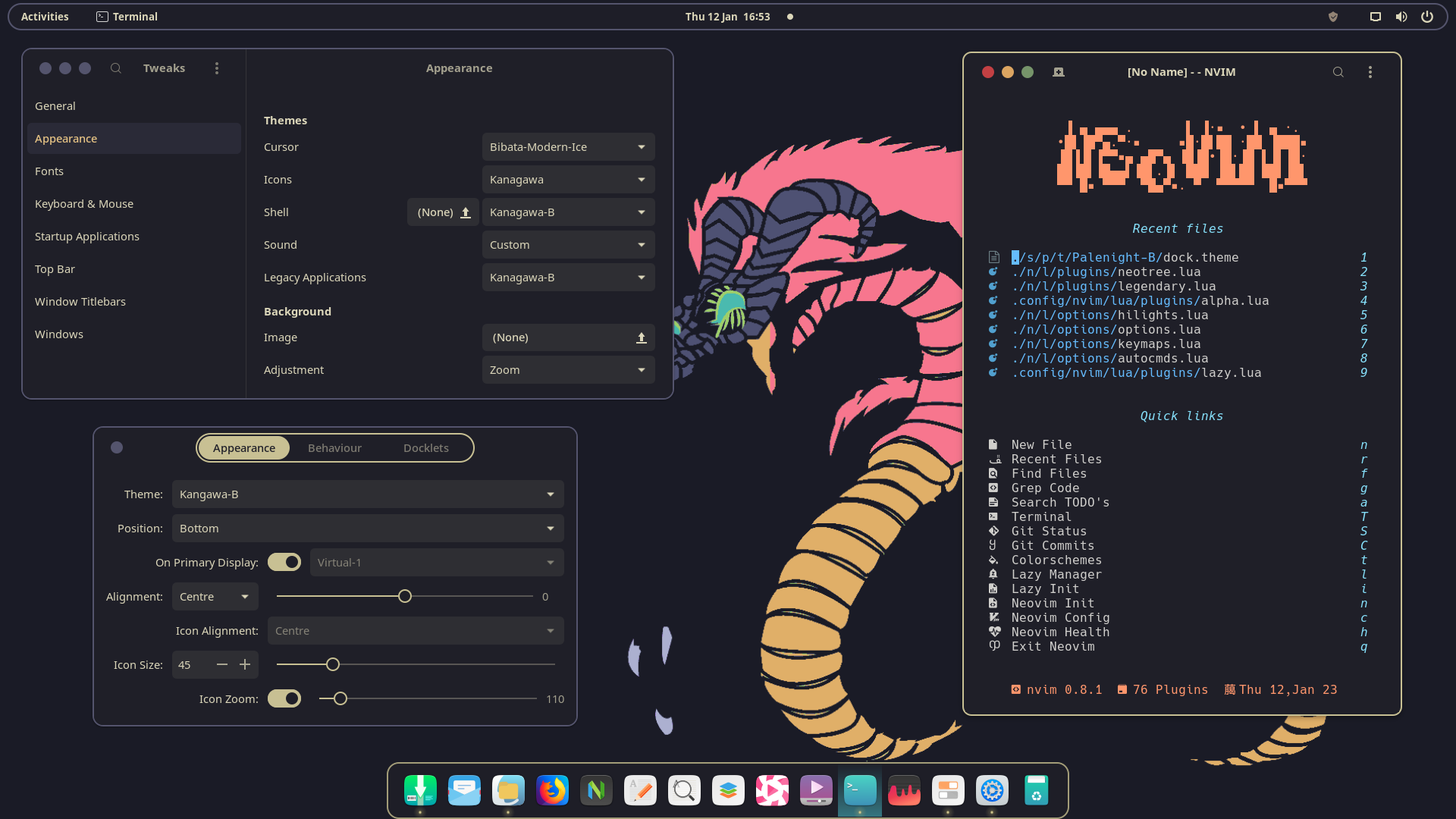Open the background Adjustment dropdown showing Zoom

(568, 370)
